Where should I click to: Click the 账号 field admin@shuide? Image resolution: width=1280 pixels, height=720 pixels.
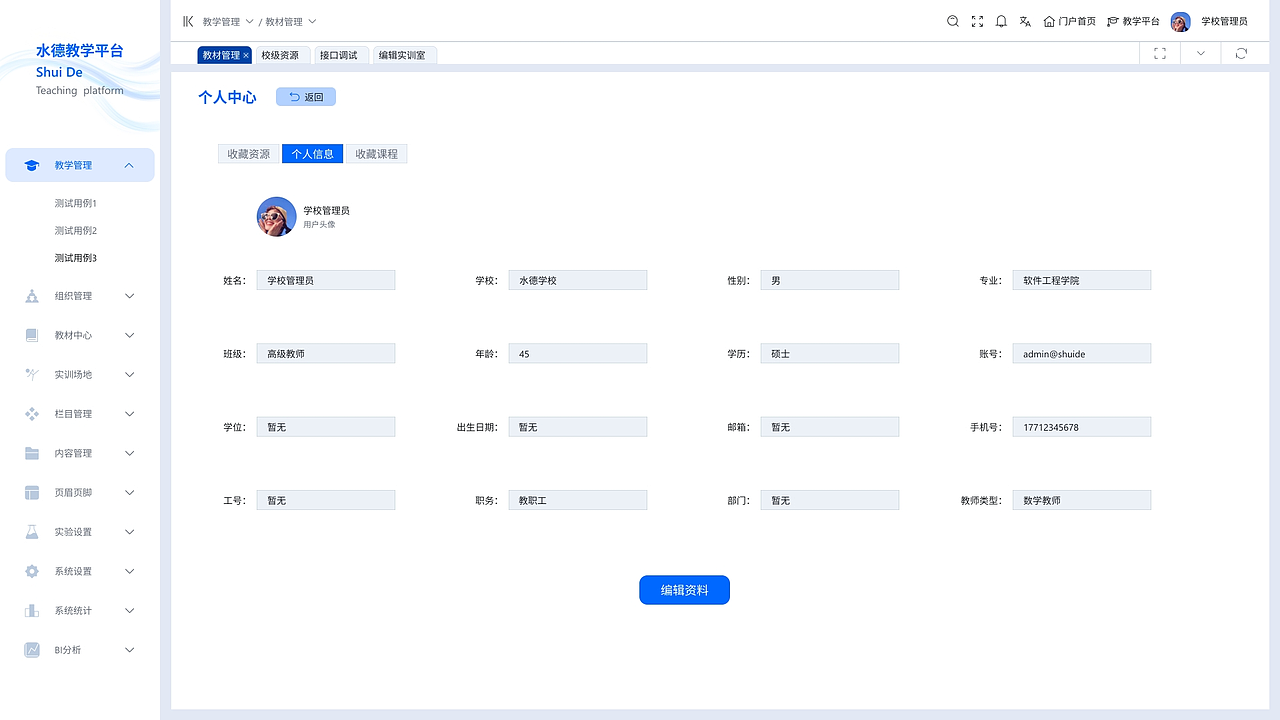click(x=1082, y=354)
